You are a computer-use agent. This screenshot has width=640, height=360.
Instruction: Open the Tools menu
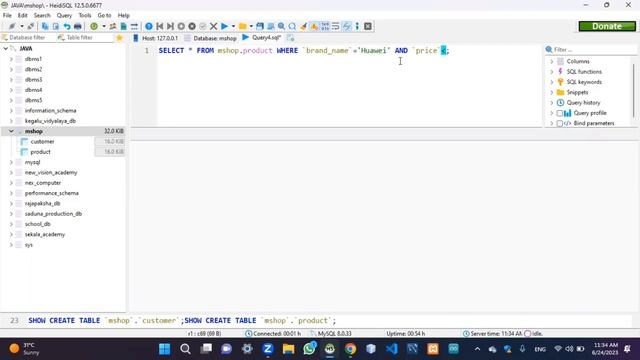click(x=85, y=16)
